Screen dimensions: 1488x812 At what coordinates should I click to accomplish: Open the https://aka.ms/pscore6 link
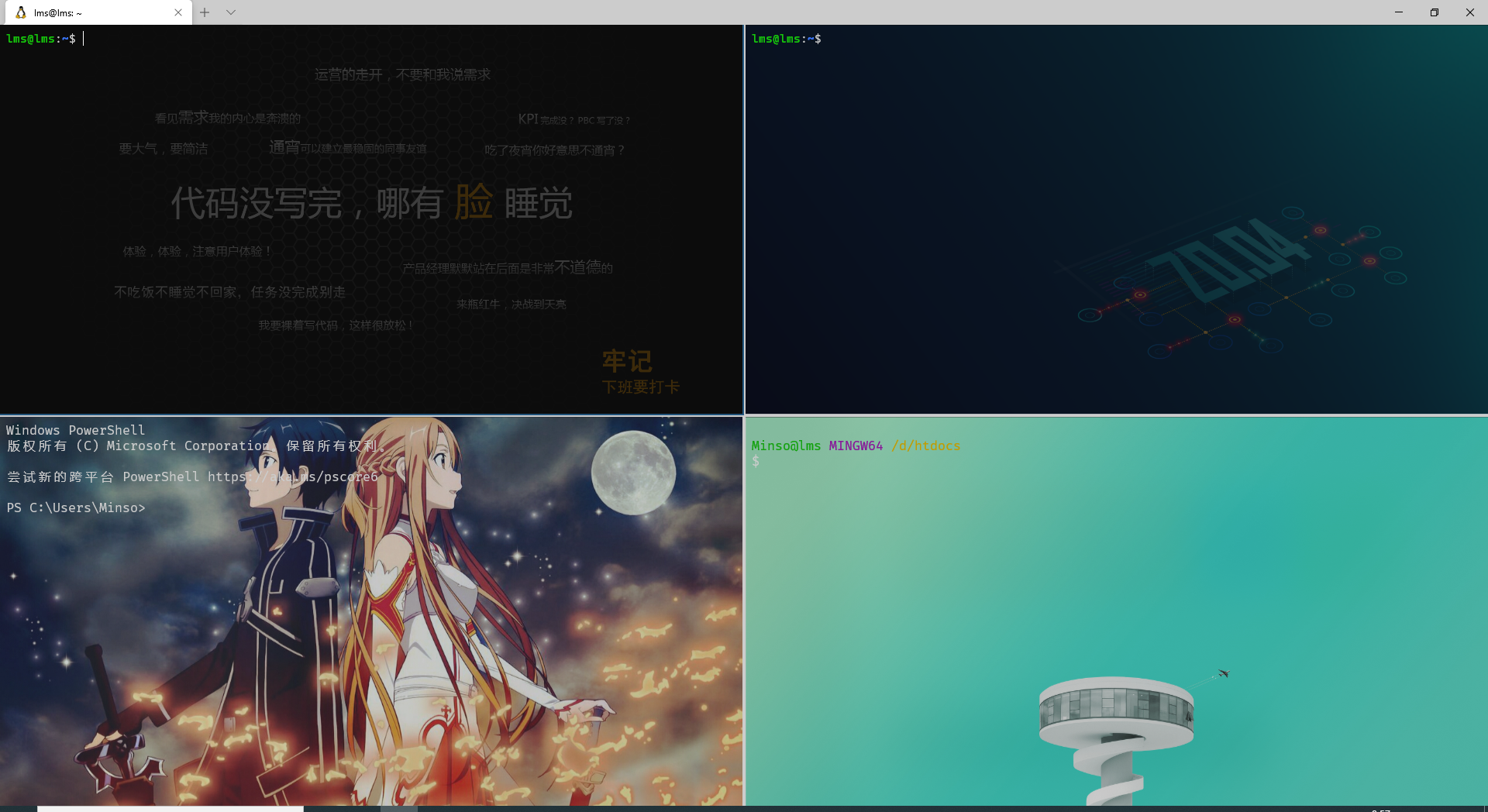293,477
